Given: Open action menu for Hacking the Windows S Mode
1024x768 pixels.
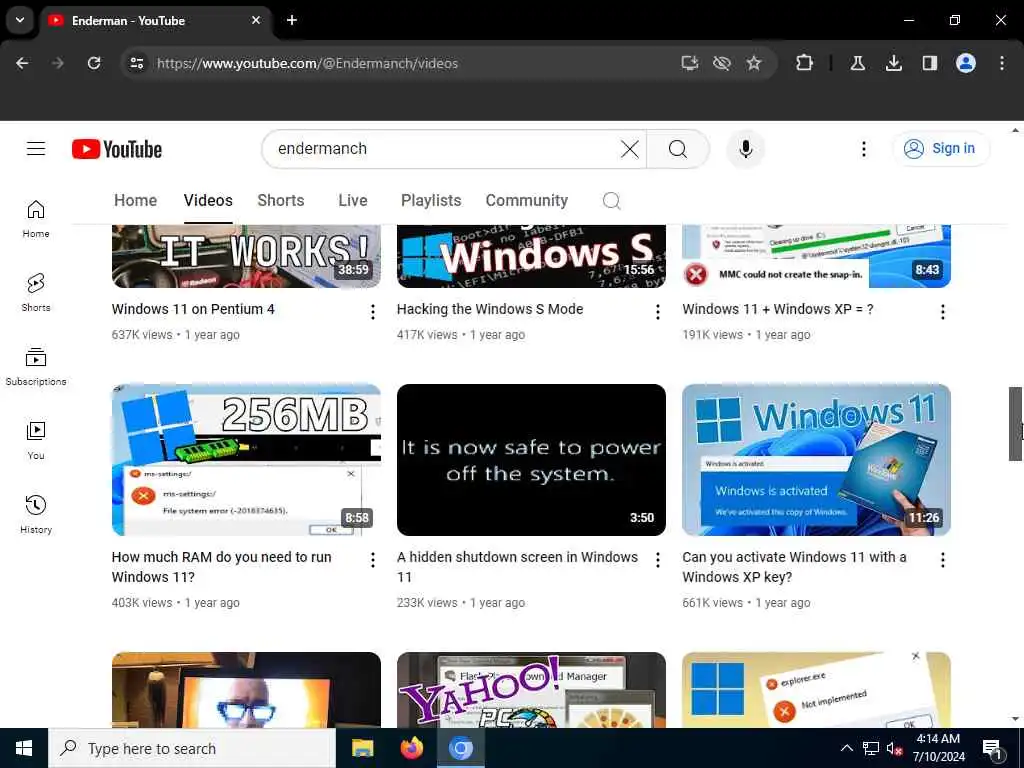Looking at the screenshot, I should [x=658, y=312].
